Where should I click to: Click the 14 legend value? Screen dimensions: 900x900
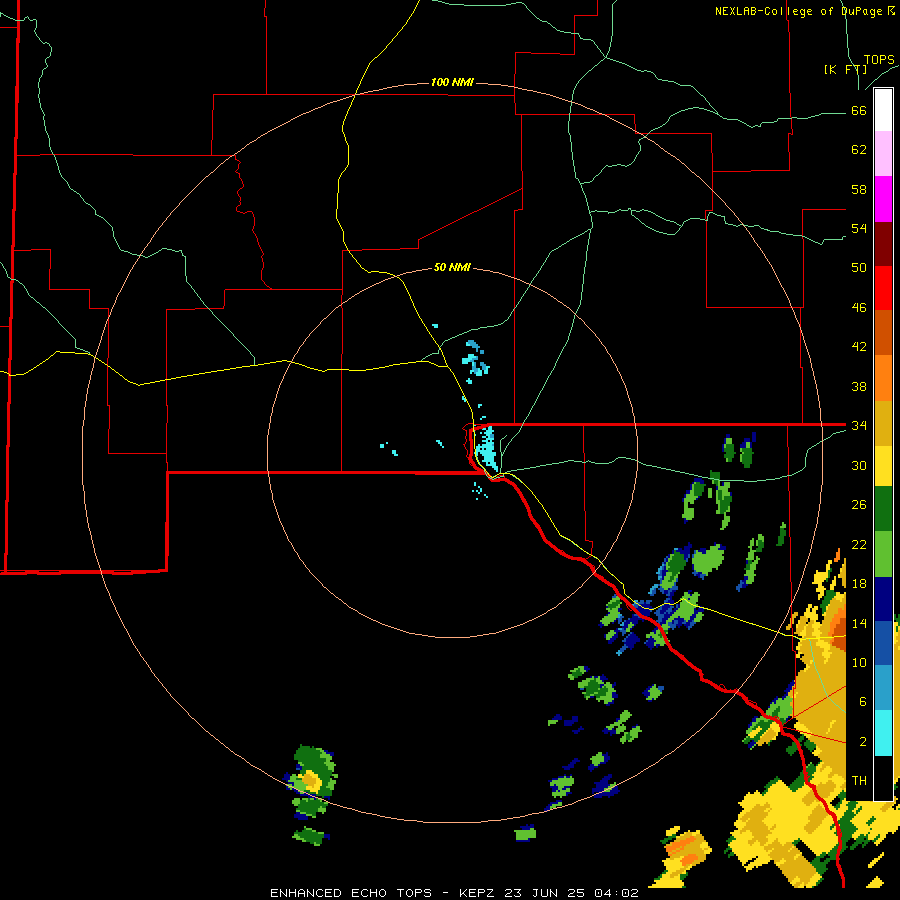click(x=859, y=623)
